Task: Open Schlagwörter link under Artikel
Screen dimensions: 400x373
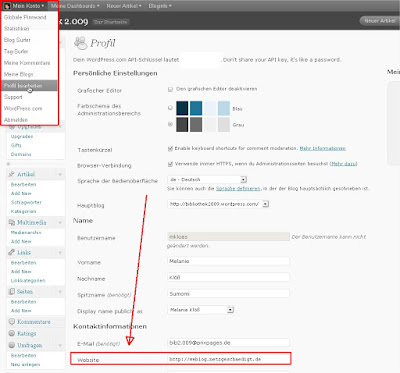Action: click(x=26, y=202)
